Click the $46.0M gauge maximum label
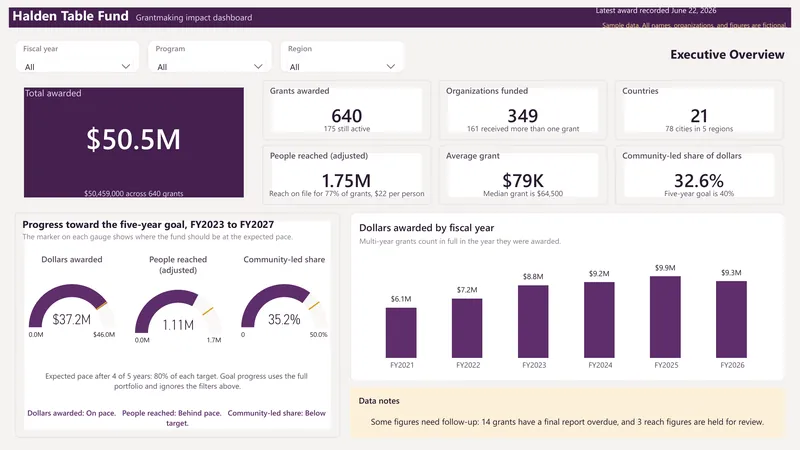The width and height of the screenshot is (800, 450). (x=104, y=335)
